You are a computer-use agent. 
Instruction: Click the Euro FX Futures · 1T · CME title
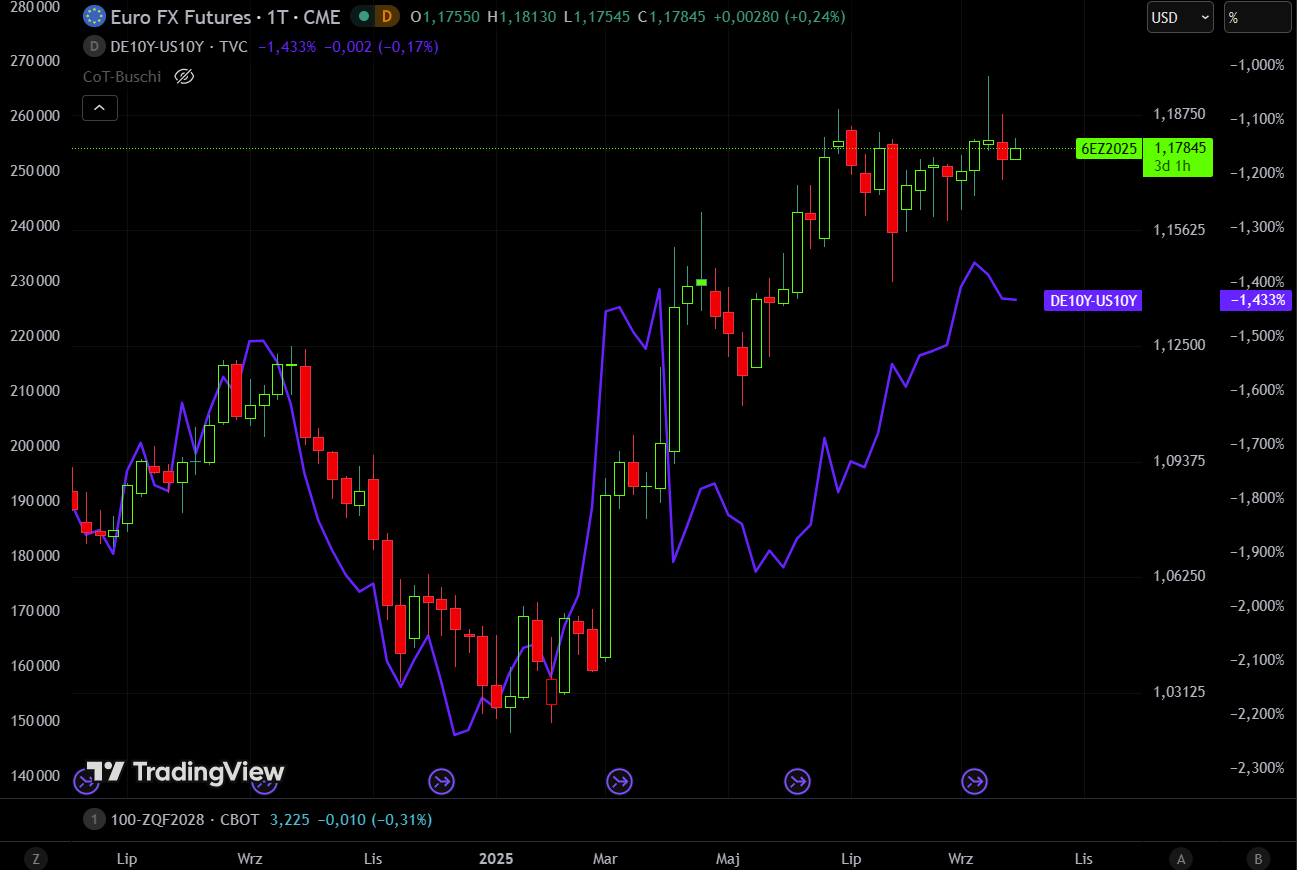226,17
